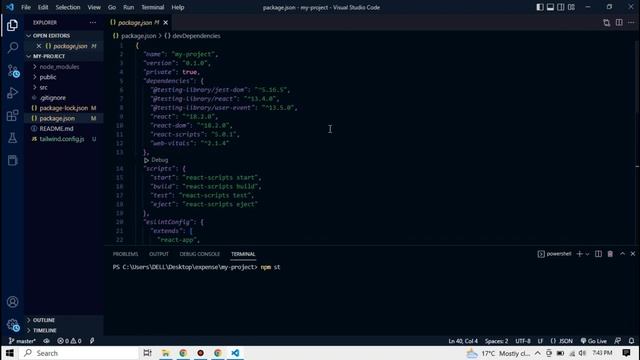Open package-lock.json in explorer

tap(64, 108)
